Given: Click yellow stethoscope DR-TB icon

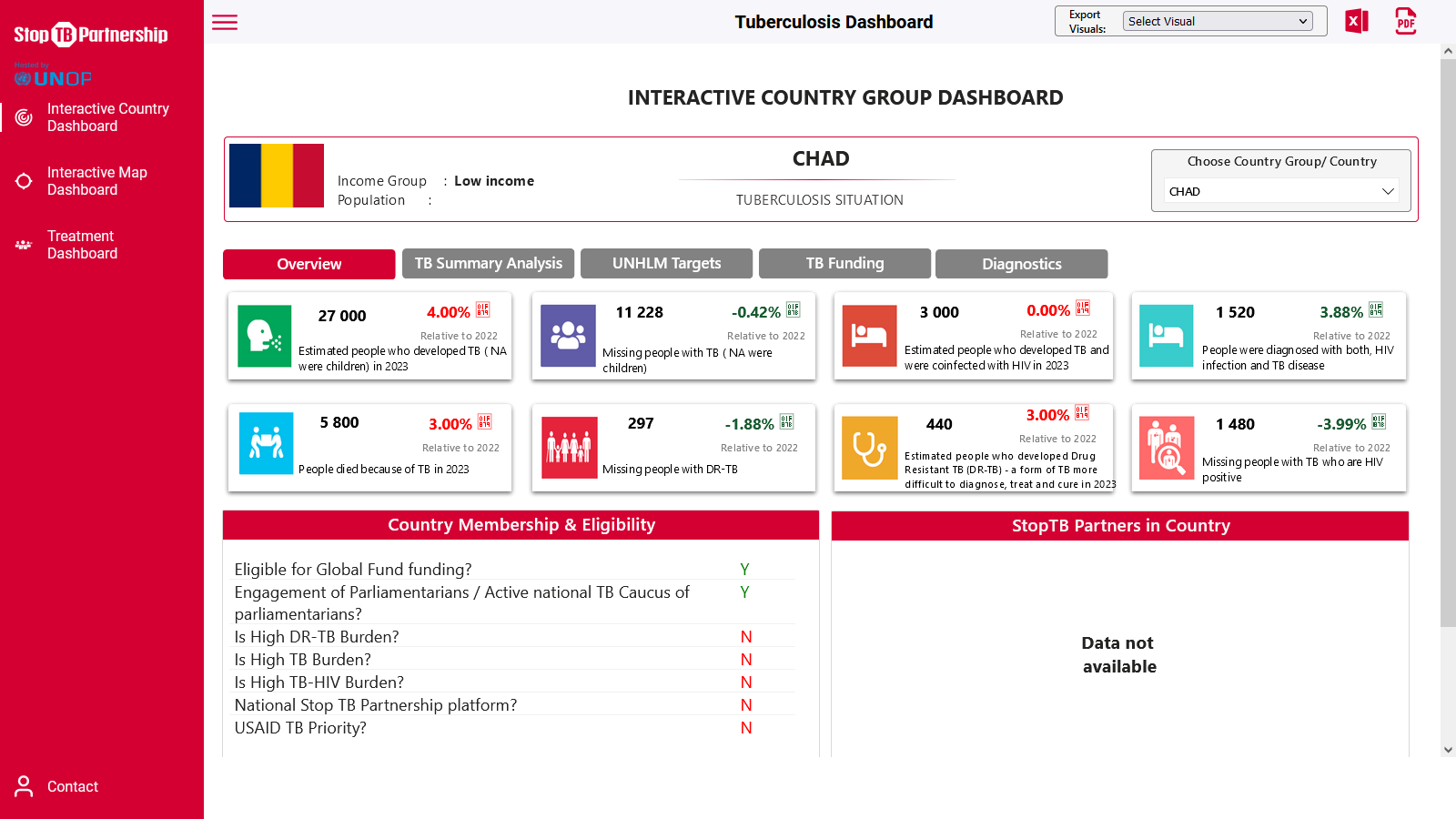Looking at the screenshot, I should click(869, 448).
